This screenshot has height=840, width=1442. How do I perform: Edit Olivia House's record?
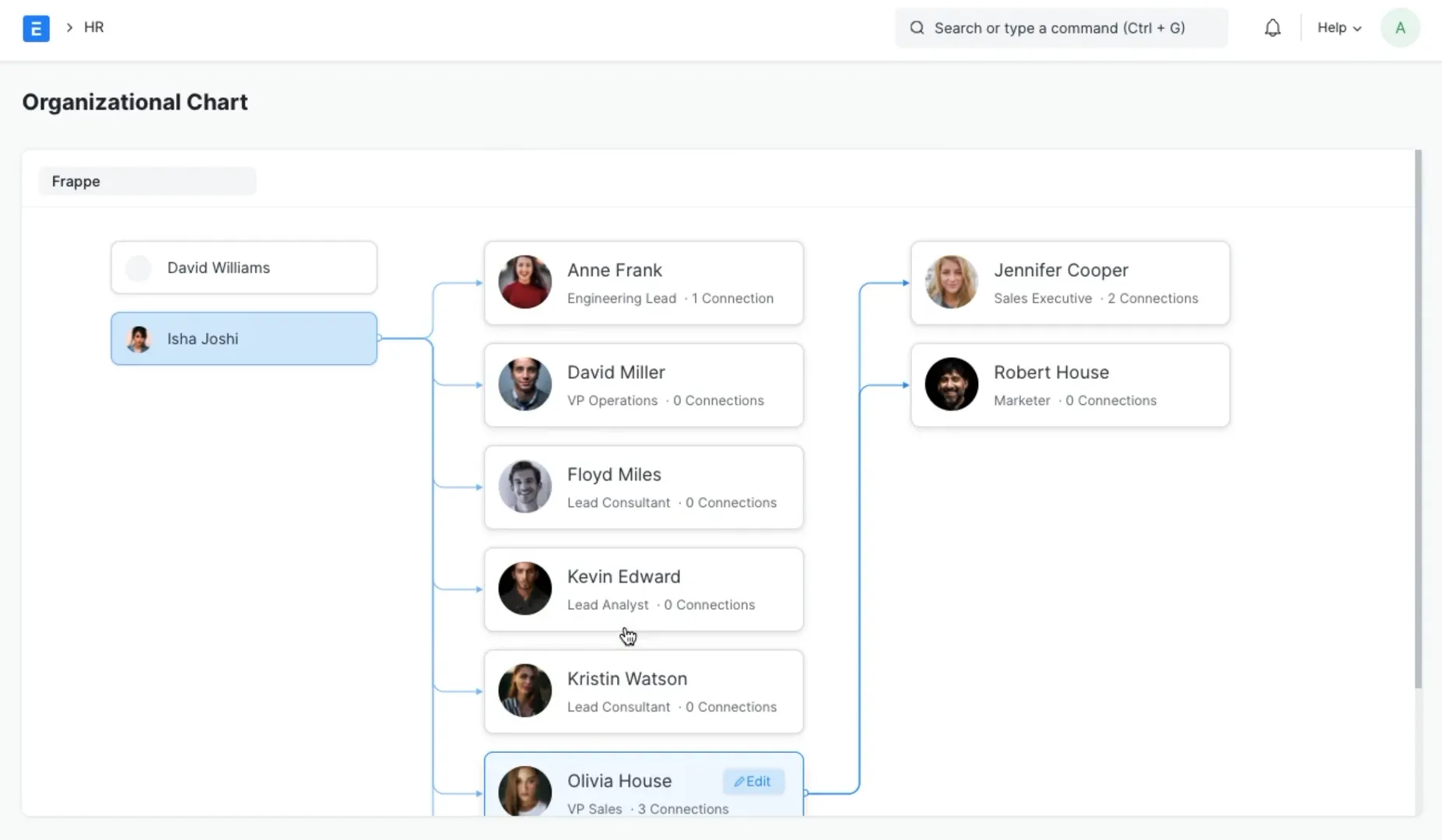point(753,782)
